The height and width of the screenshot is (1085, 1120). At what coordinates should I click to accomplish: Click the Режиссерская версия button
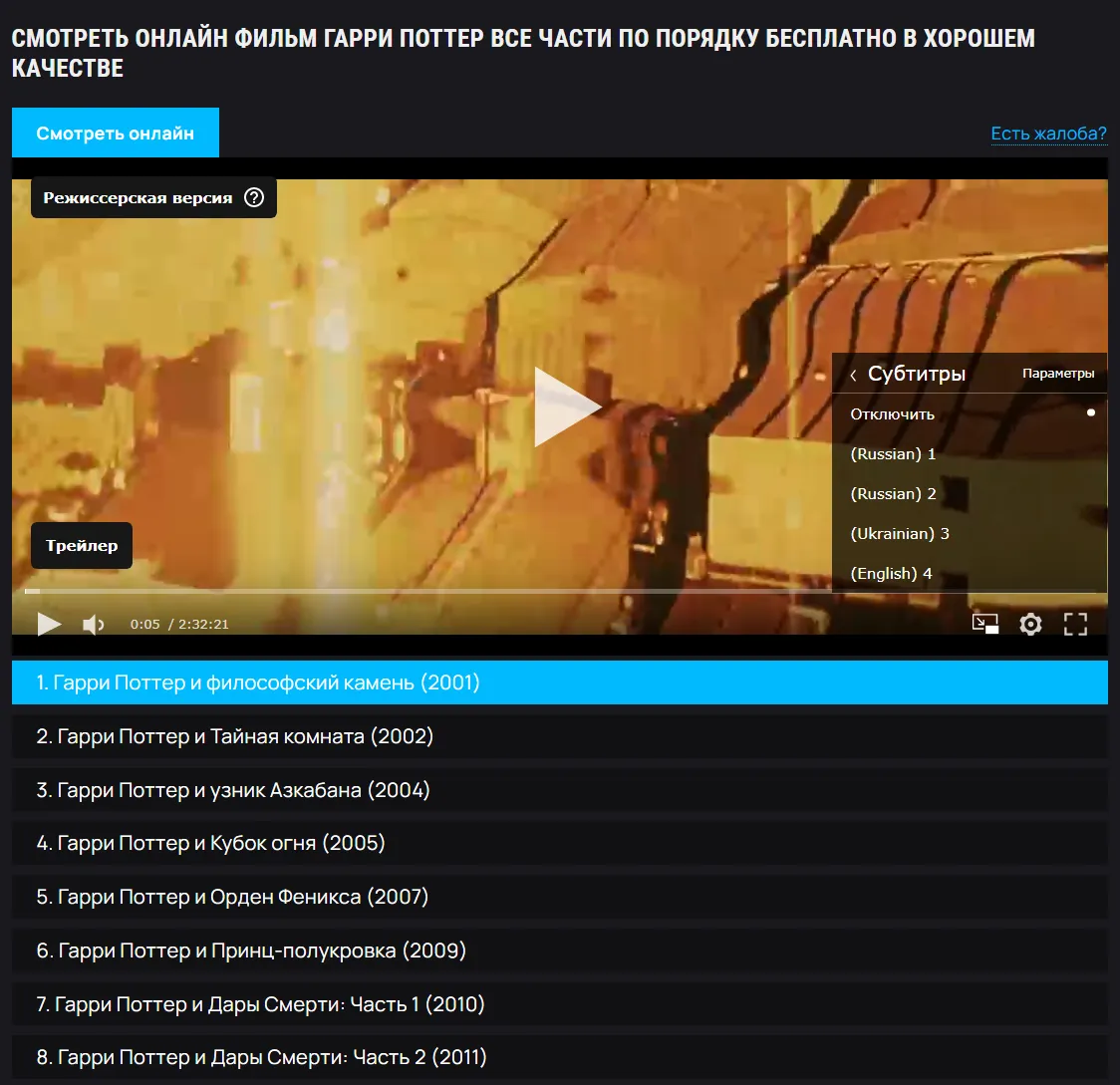coord(153,198)
